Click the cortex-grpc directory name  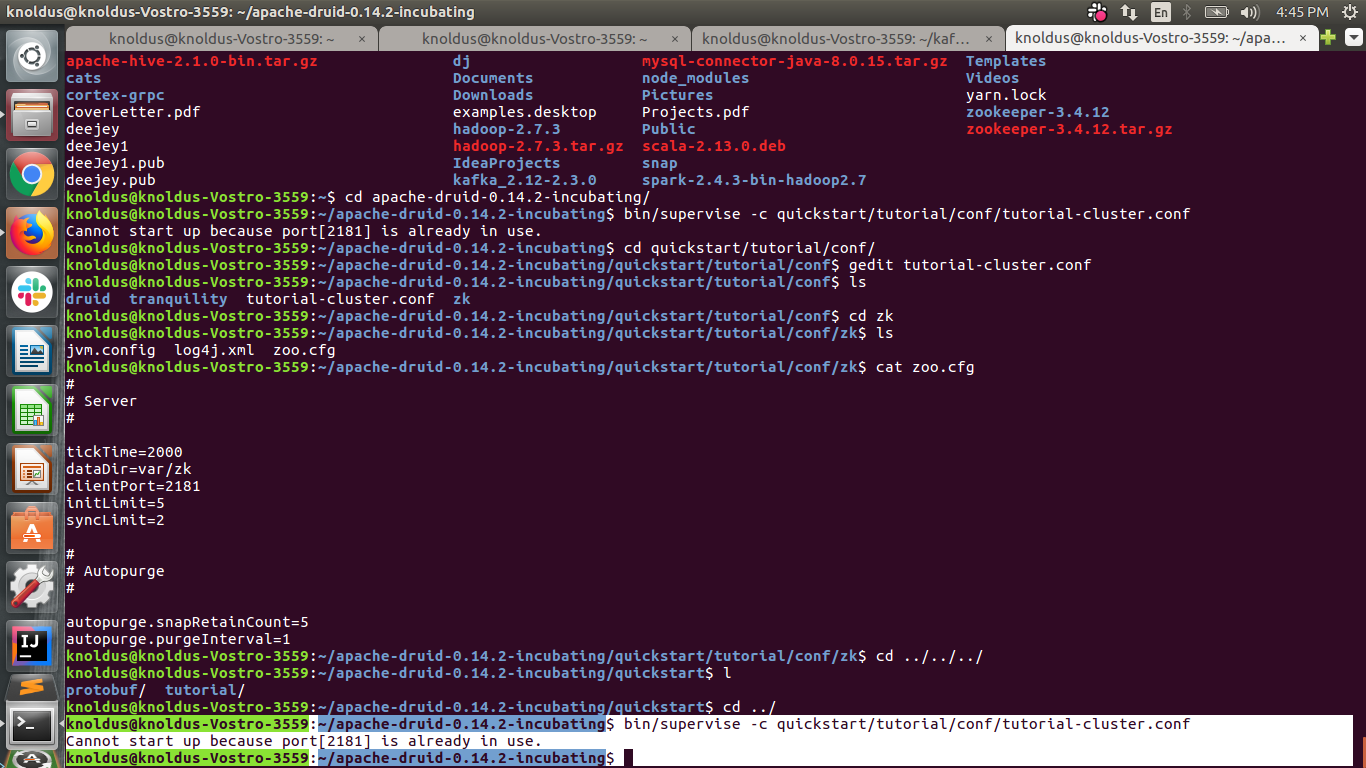pyautogui.click(x=115, y=95)
